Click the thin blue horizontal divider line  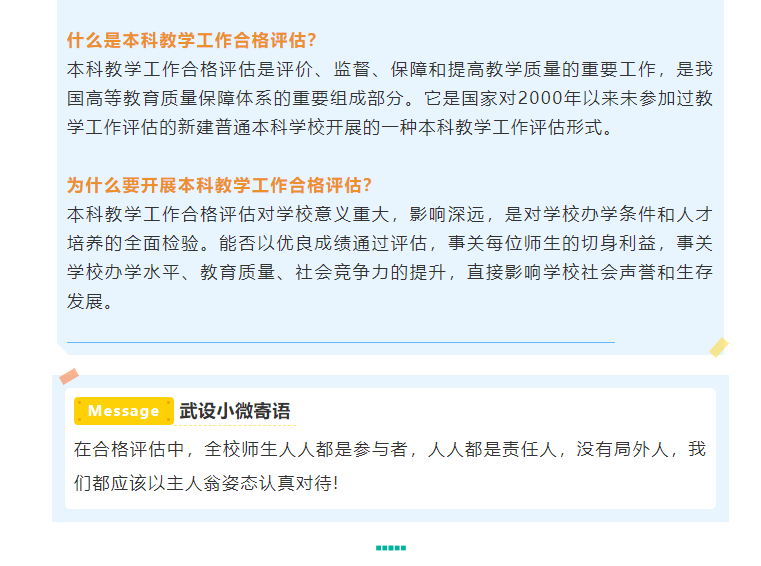coord(340,342)
